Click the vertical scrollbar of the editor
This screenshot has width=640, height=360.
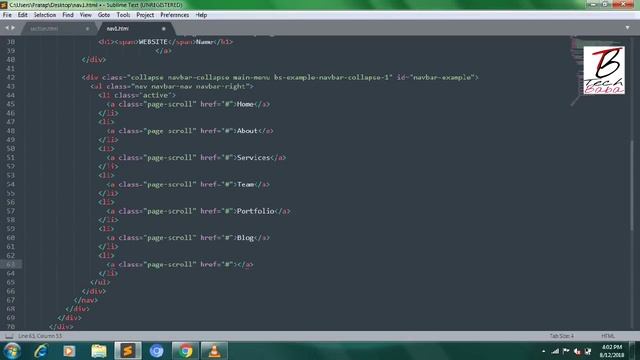(632, 184)
